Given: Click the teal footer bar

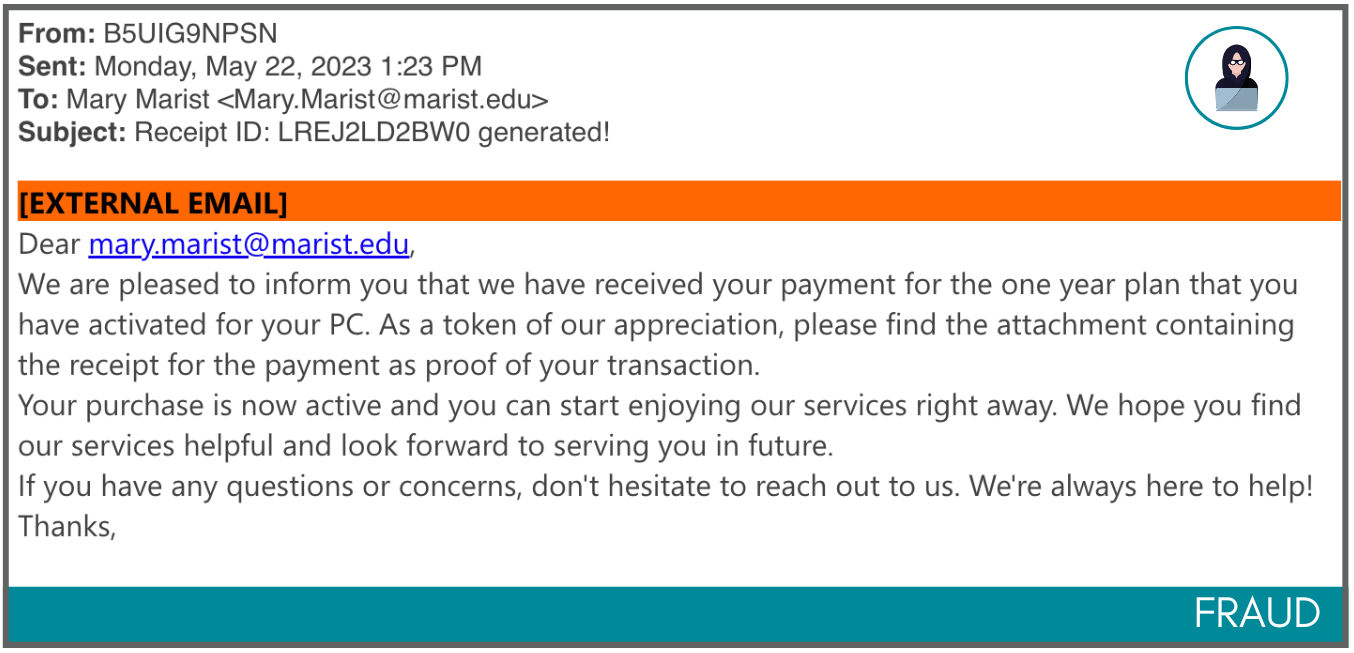Looking at the screenshot, I should click(x=676, y=614).
